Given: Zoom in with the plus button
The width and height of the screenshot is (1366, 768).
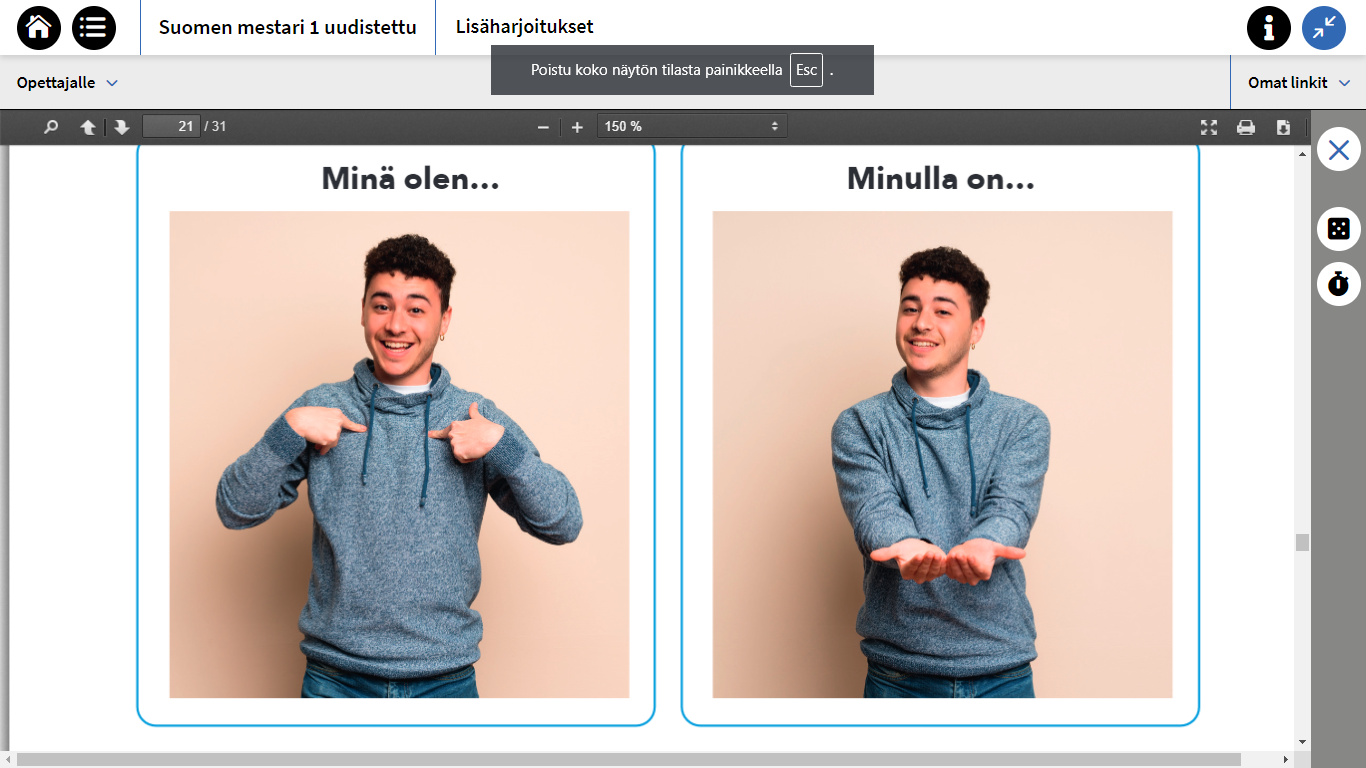Looking at the screenshot, I should pos(577,127).
